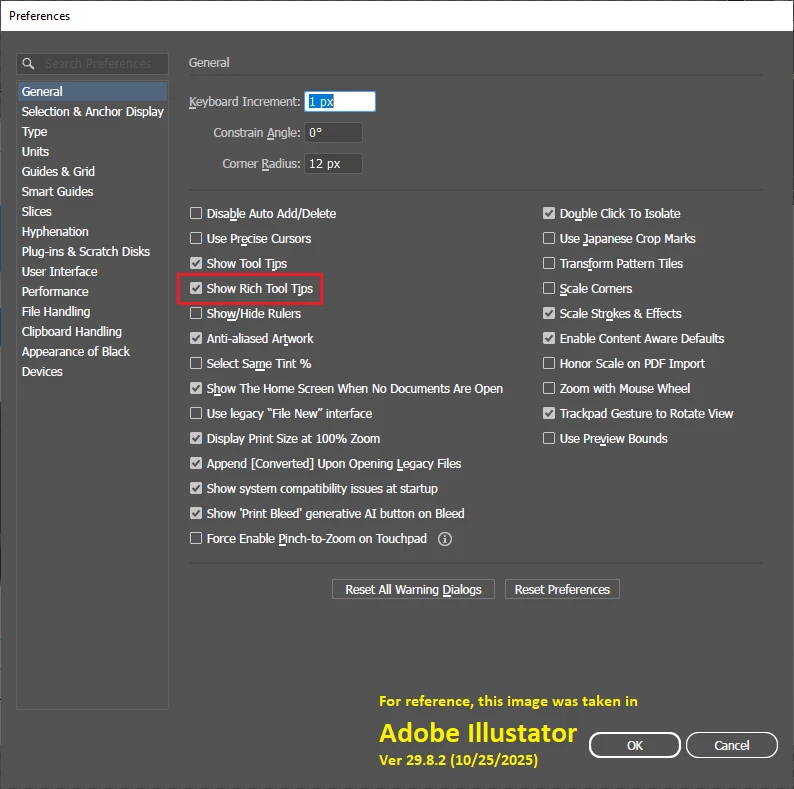Open Devices preferences section
794x789 pixels.
coord(93,372)
